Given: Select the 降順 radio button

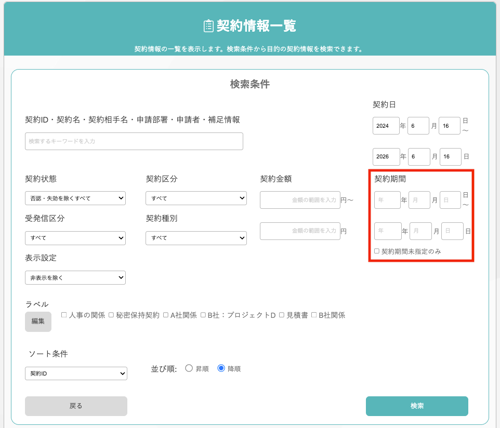Looking at the screenshot, I should tap(221, 368).
